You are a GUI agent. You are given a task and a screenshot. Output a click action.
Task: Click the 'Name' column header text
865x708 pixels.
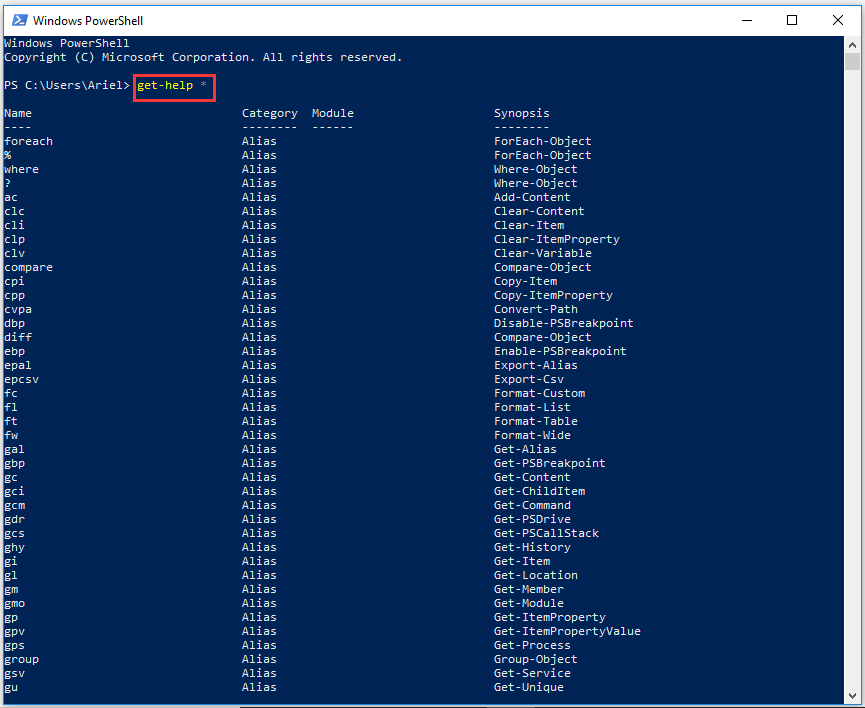(18, 113)
